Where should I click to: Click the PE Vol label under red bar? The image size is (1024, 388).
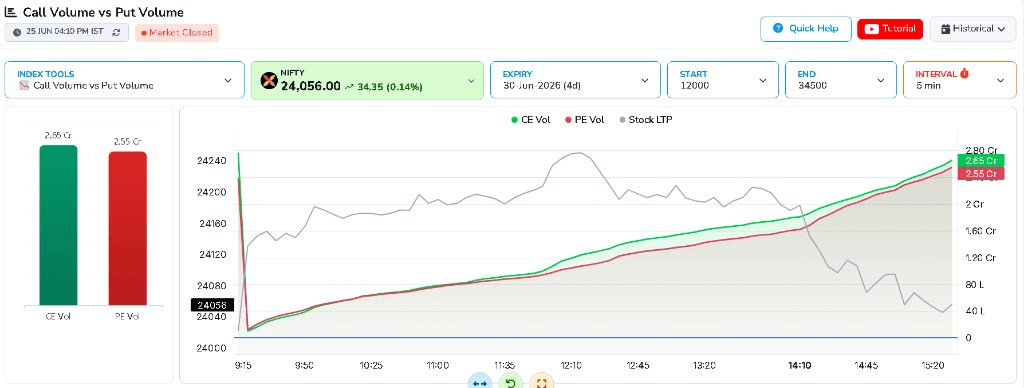[x=127, y=316]
